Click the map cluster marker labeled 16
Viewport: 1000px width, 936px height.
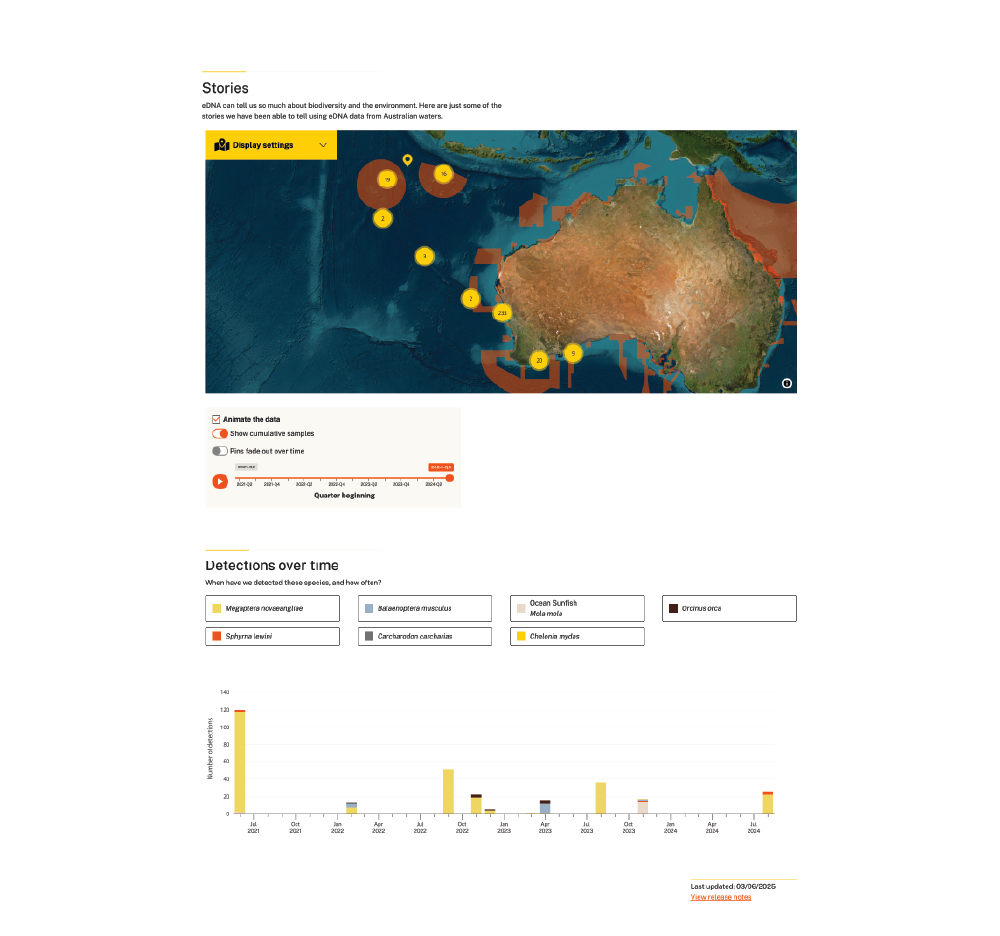click(x=443, y=174)
